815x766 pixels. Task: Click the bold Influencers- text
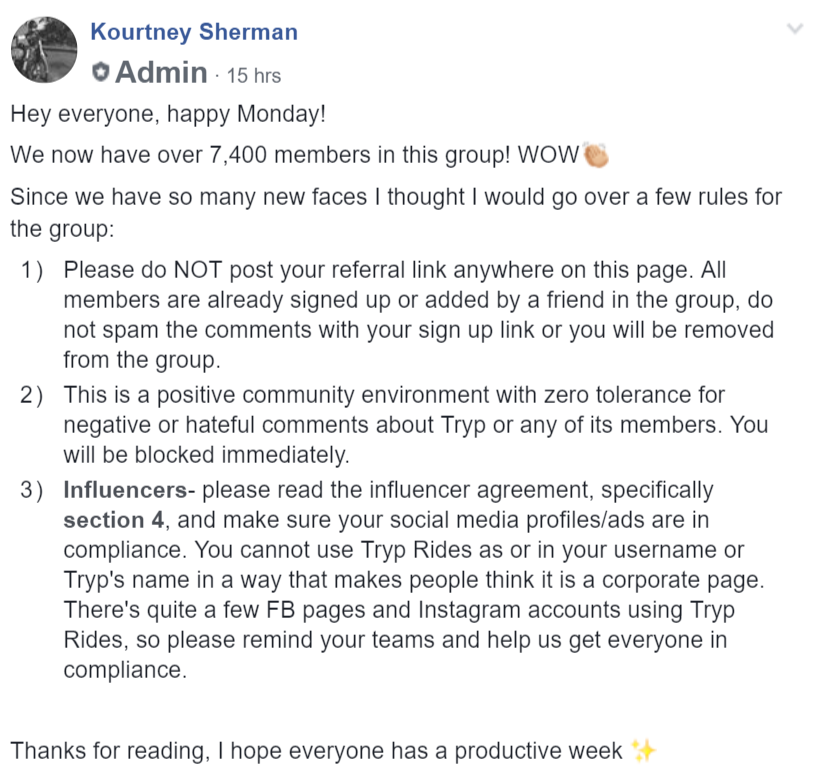[129, 490]
